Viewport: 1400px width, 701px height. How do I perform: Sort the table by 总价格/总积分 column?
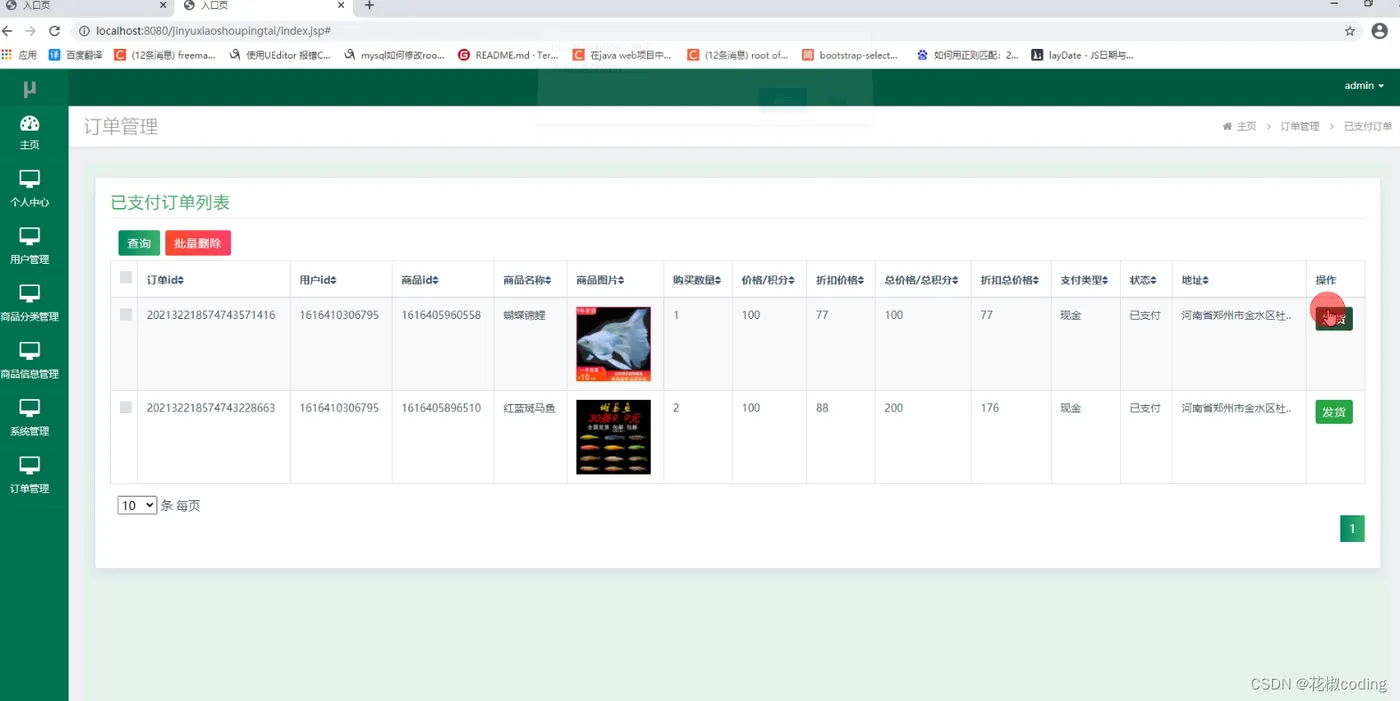tap(922, 280)
